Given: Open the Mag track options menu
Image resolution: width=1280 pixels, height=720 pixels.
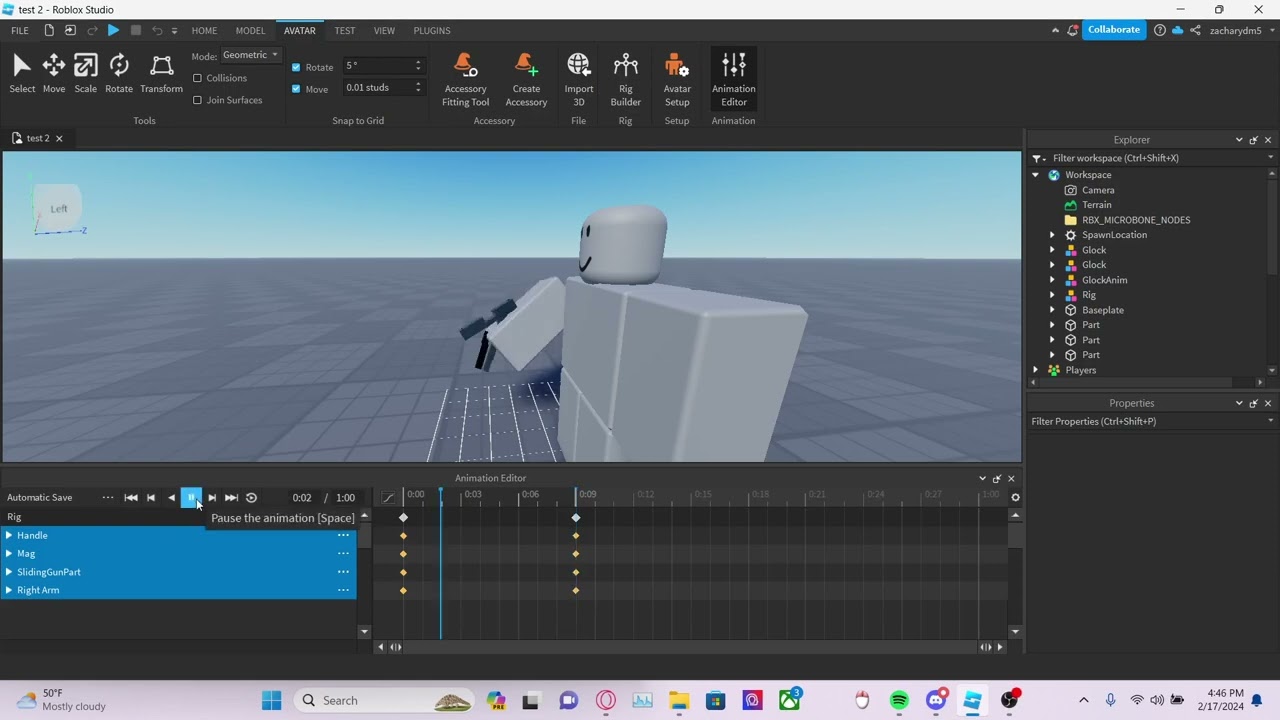Looking at the screenshot, I should tap(343, 554).
